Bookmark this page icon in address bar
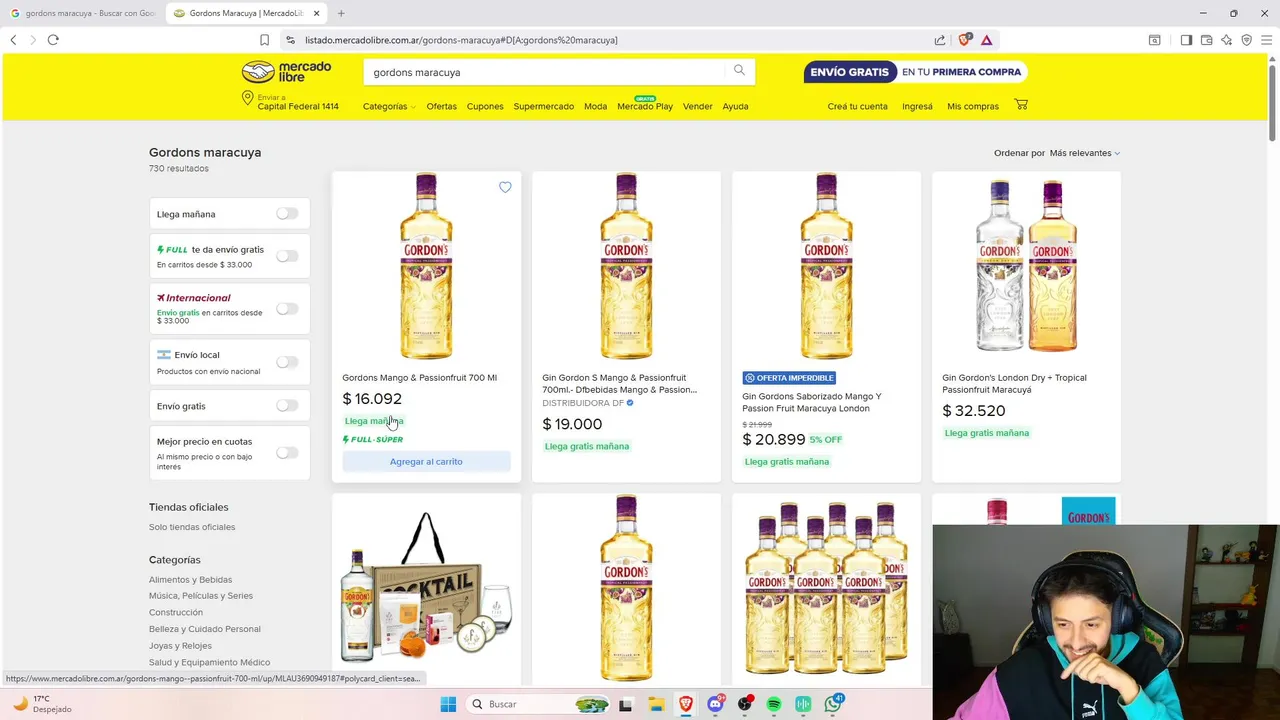The width and height of the screenshot is (1280, 720). coord(264,40)
